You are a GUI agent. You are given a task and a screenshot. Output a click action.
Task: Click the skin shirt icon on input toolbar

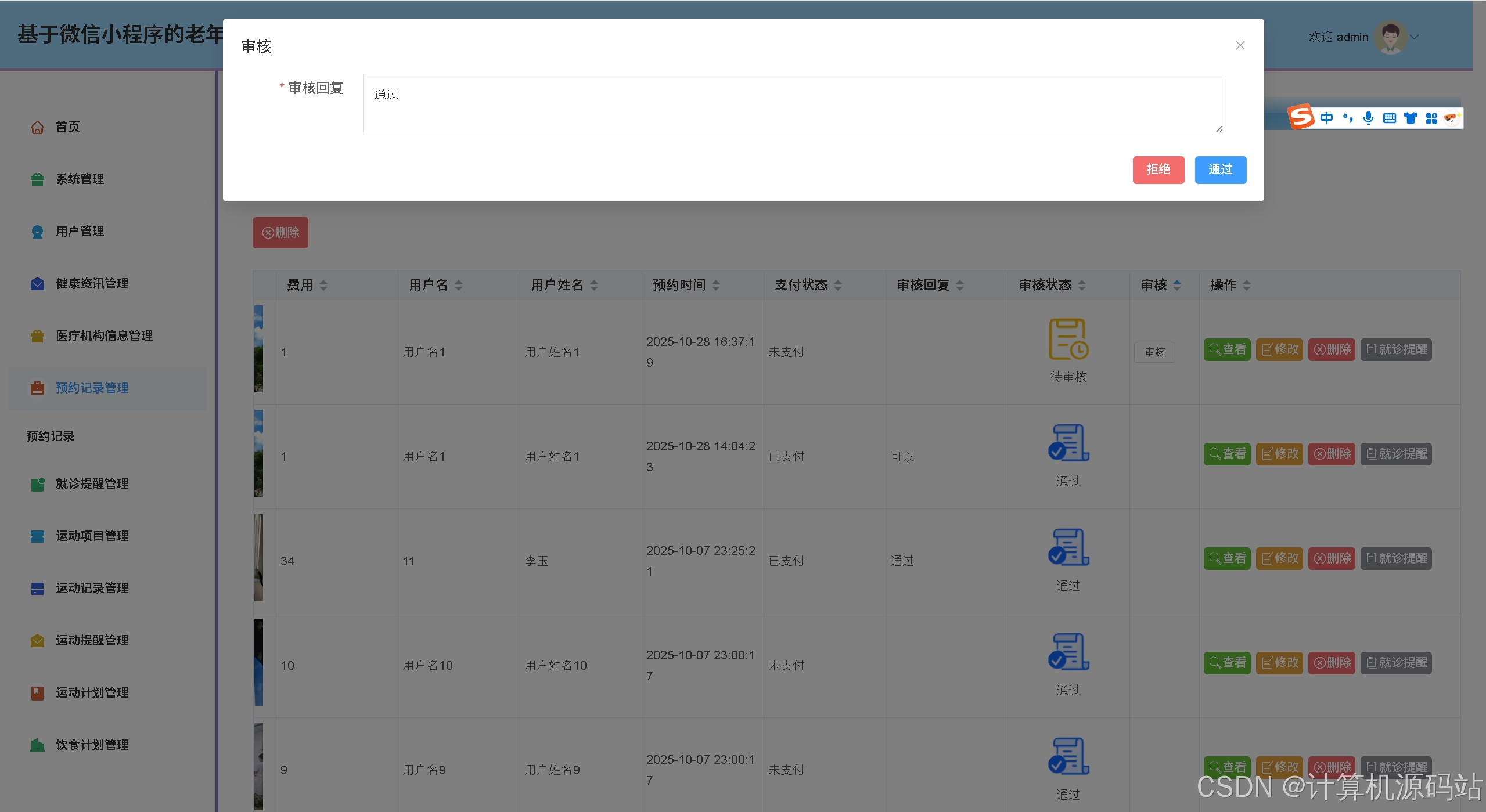click(1411, 118)
